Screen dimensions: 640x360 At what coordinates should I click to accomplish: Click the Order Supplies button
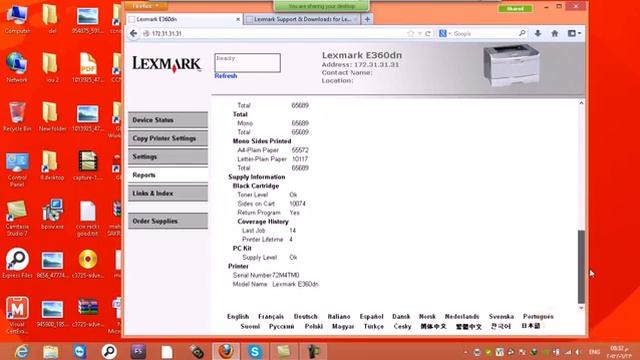(x=168, y=221)
